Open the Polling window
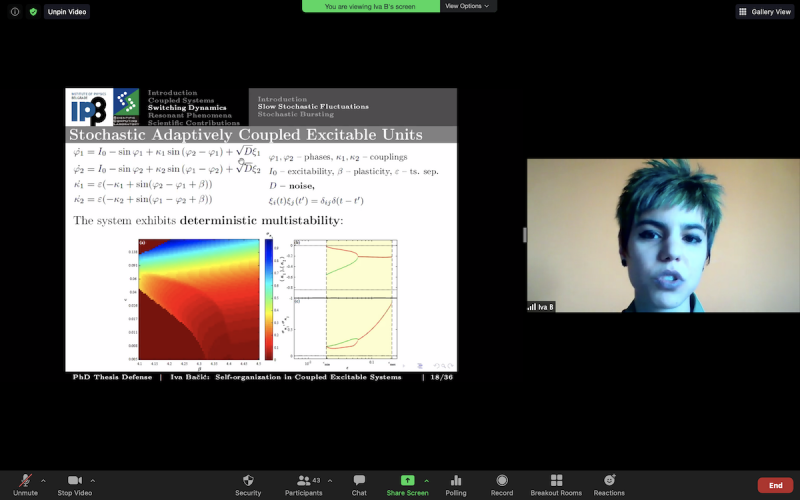The height and width of the screenshot is (500, 800). coord(456,484)
